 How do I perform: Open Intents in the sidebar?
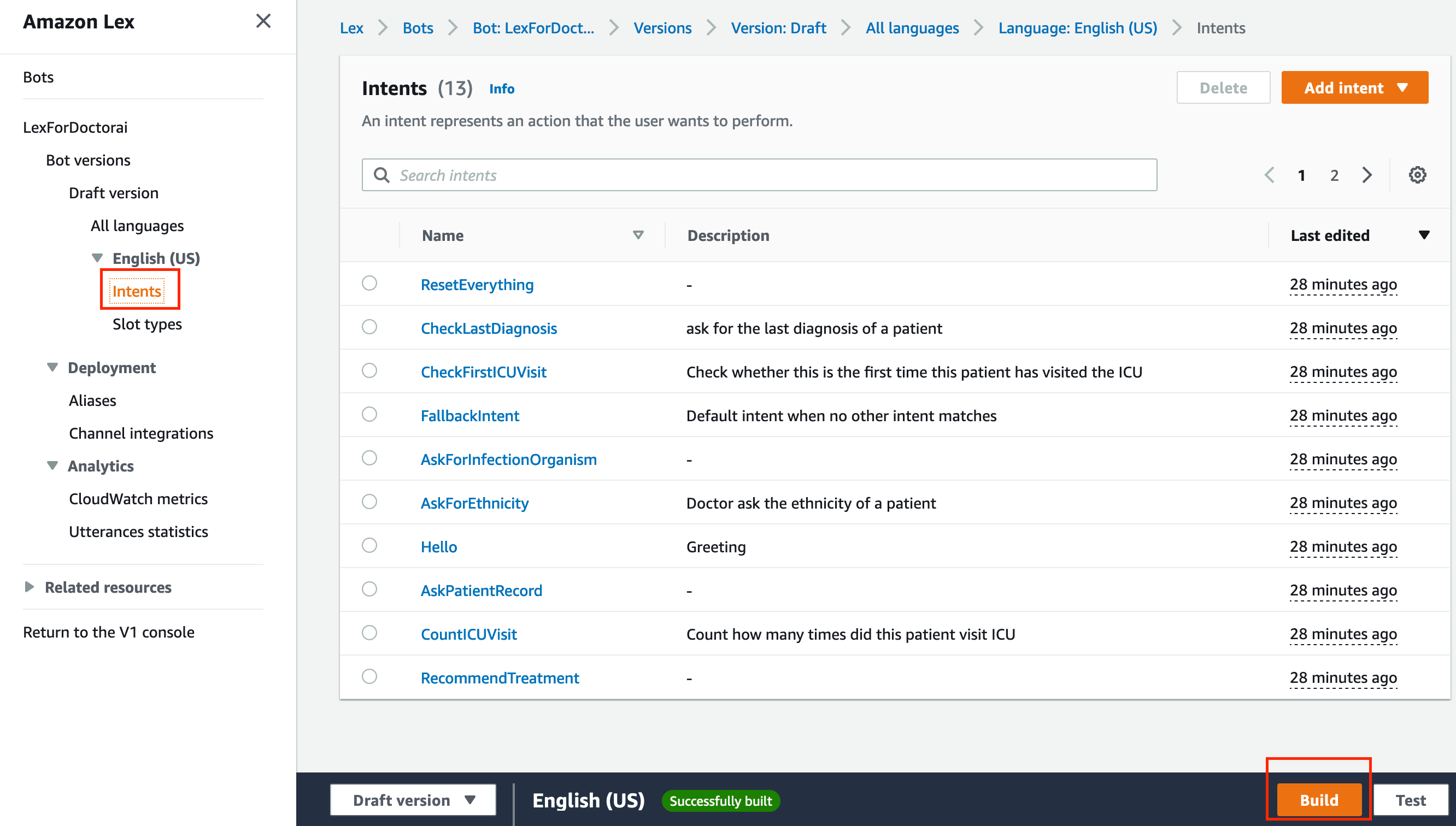[x=137, y=291]
